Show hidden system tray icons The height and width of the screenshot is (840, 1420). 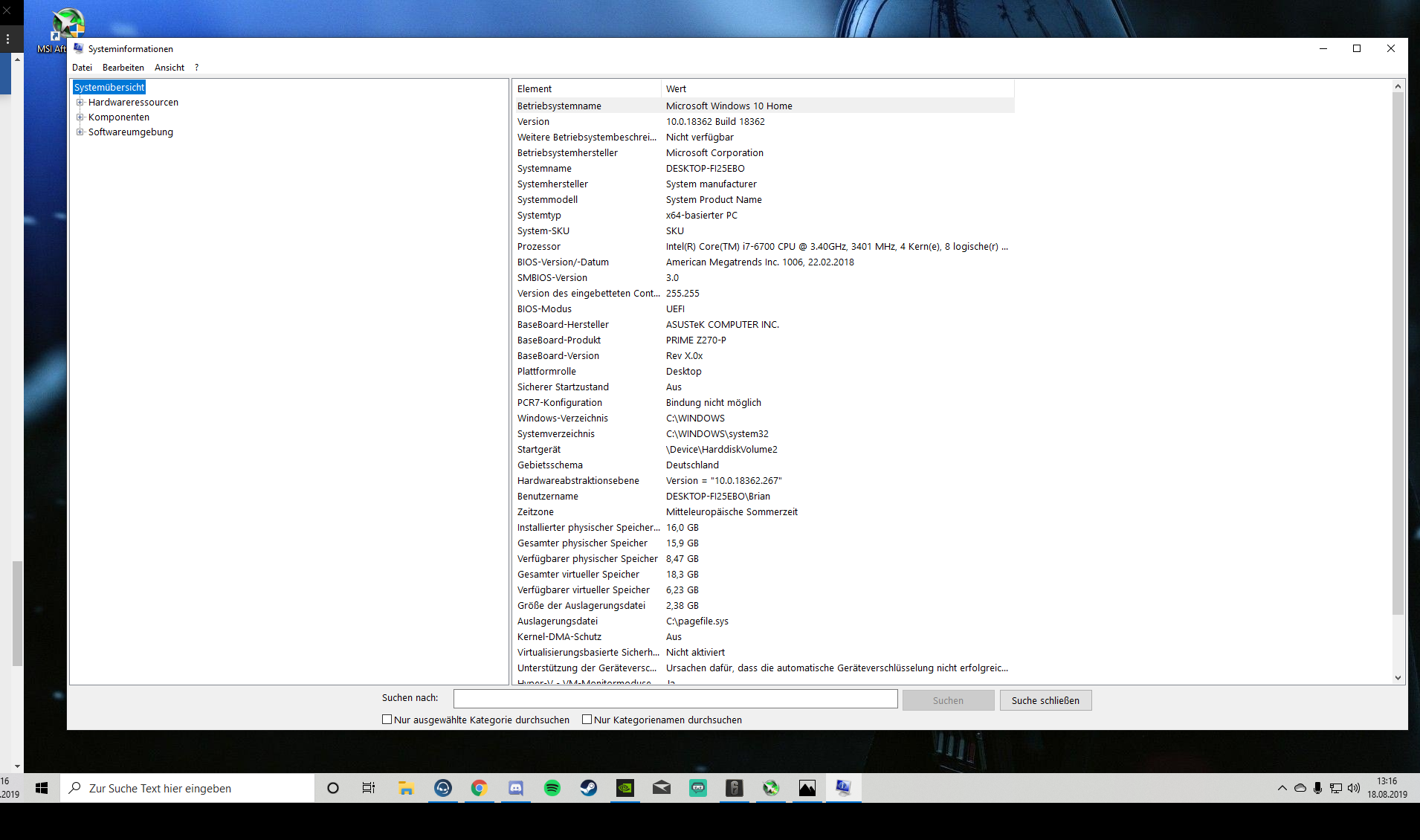[x=1282, y=788]
